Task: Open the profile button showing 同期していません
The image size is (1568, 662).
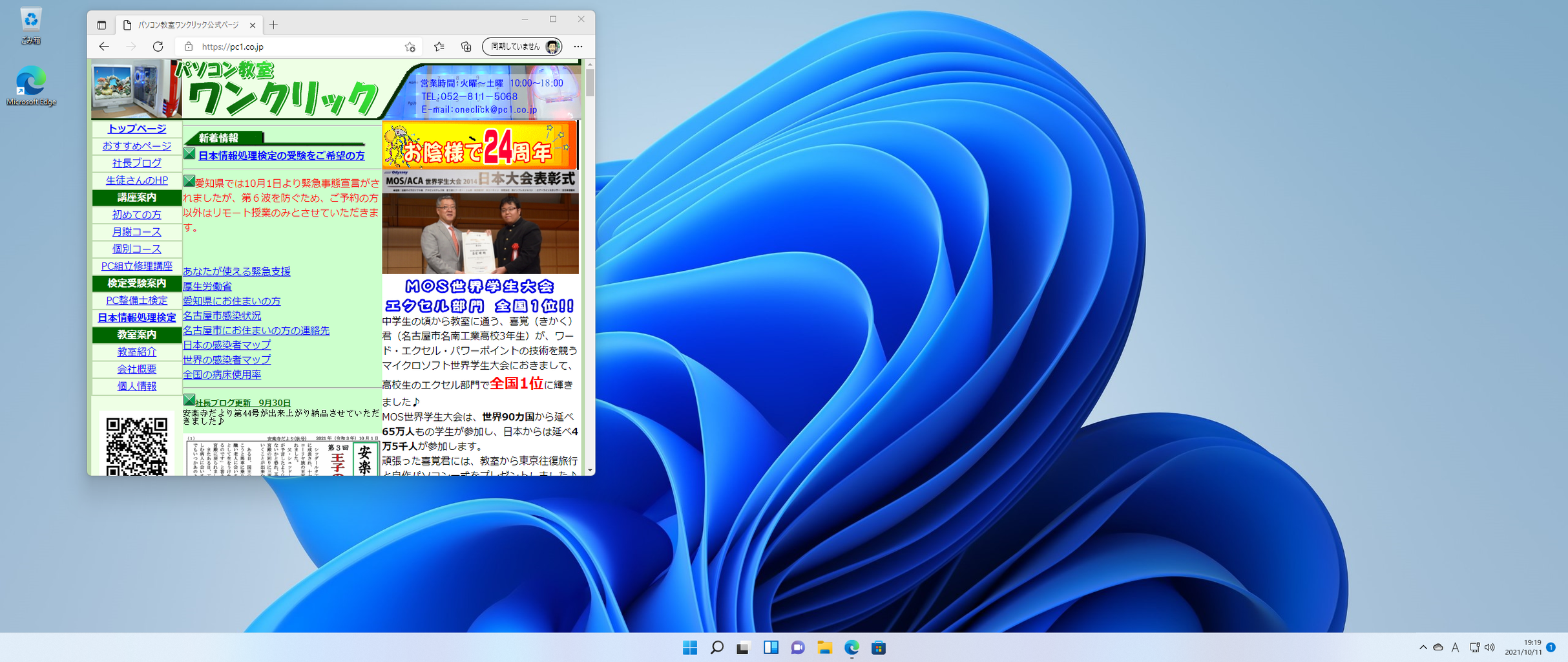Action: (x=522, y=47)
